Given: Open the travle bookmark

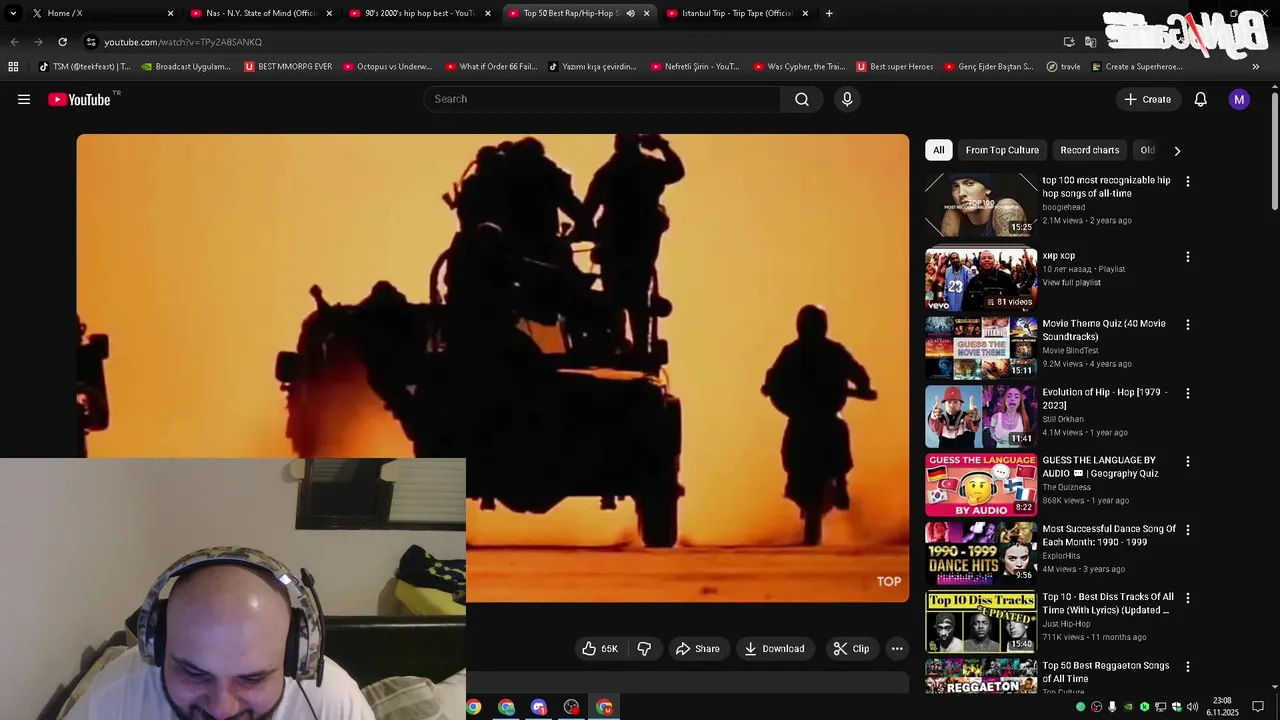Looking at the screenshot, I should point(1063,67).
